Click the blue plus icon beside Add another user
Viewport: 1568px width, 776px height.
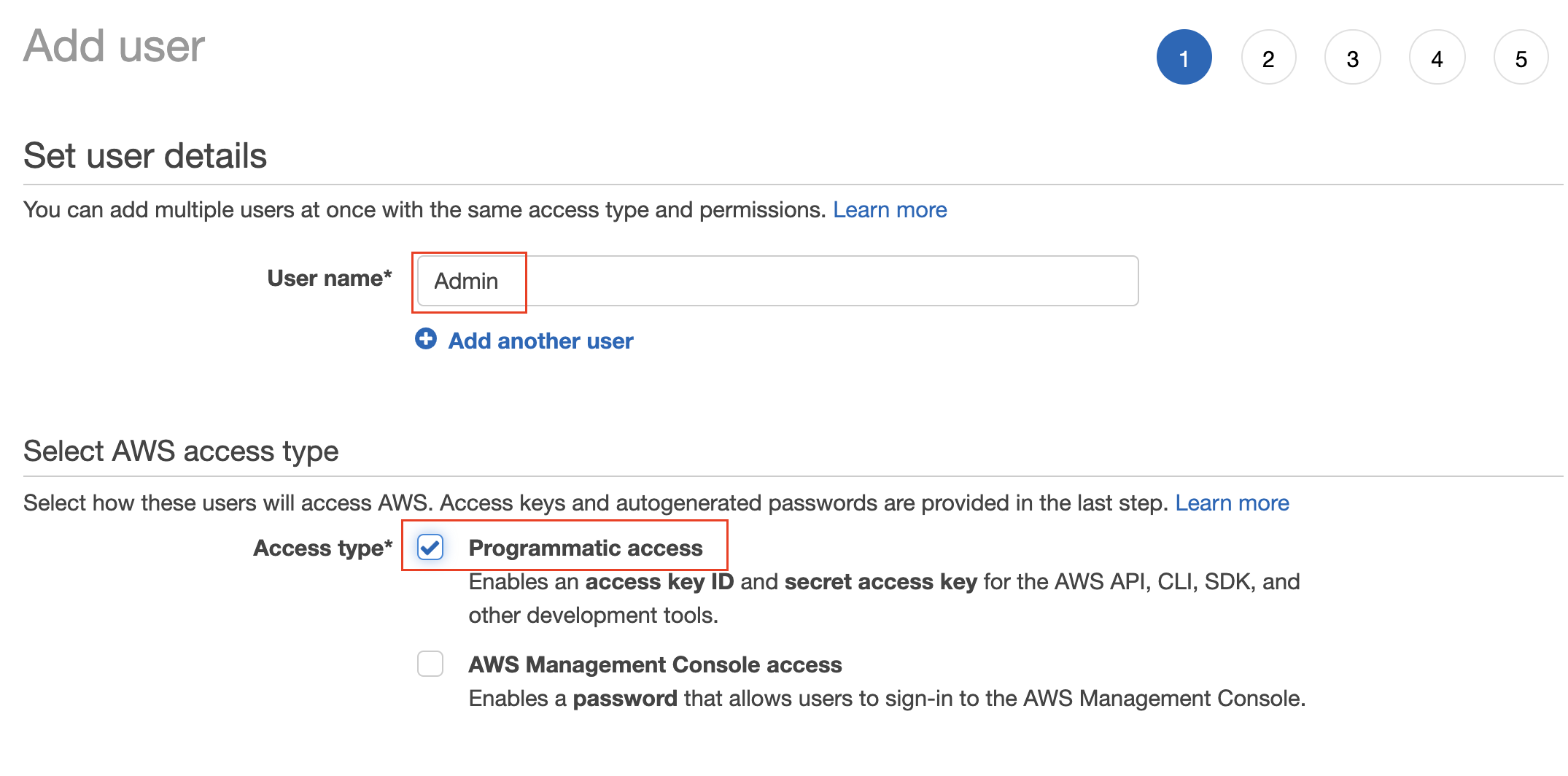click(426, 339)
